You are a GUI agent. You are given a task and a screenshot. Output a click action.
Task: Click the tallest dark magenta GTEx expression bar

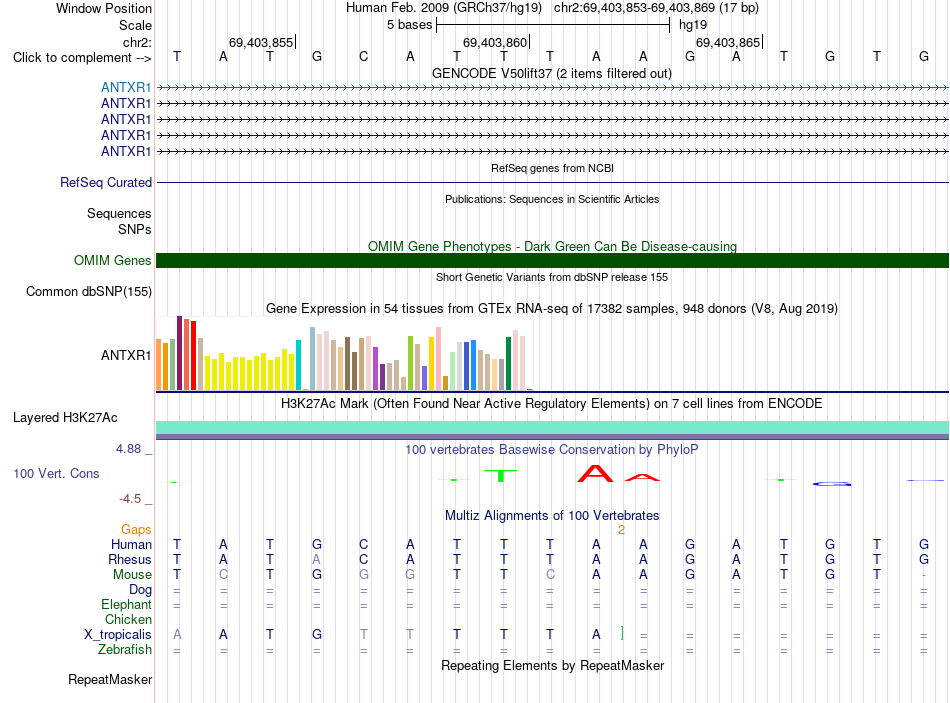click(x=179, y=353)
